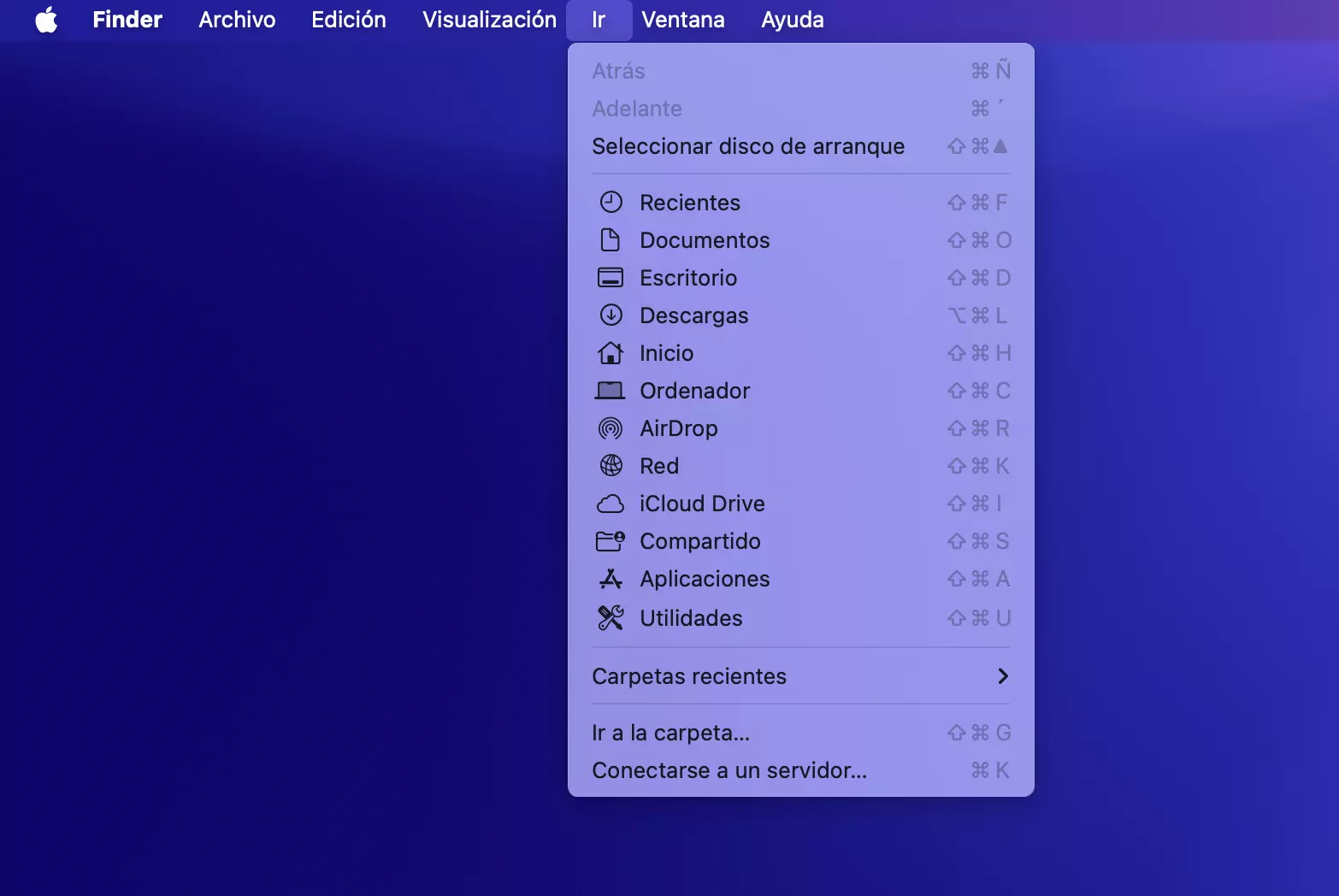Close the open Ir menu
Screen dimensions: 1339x896
[599, 20]
